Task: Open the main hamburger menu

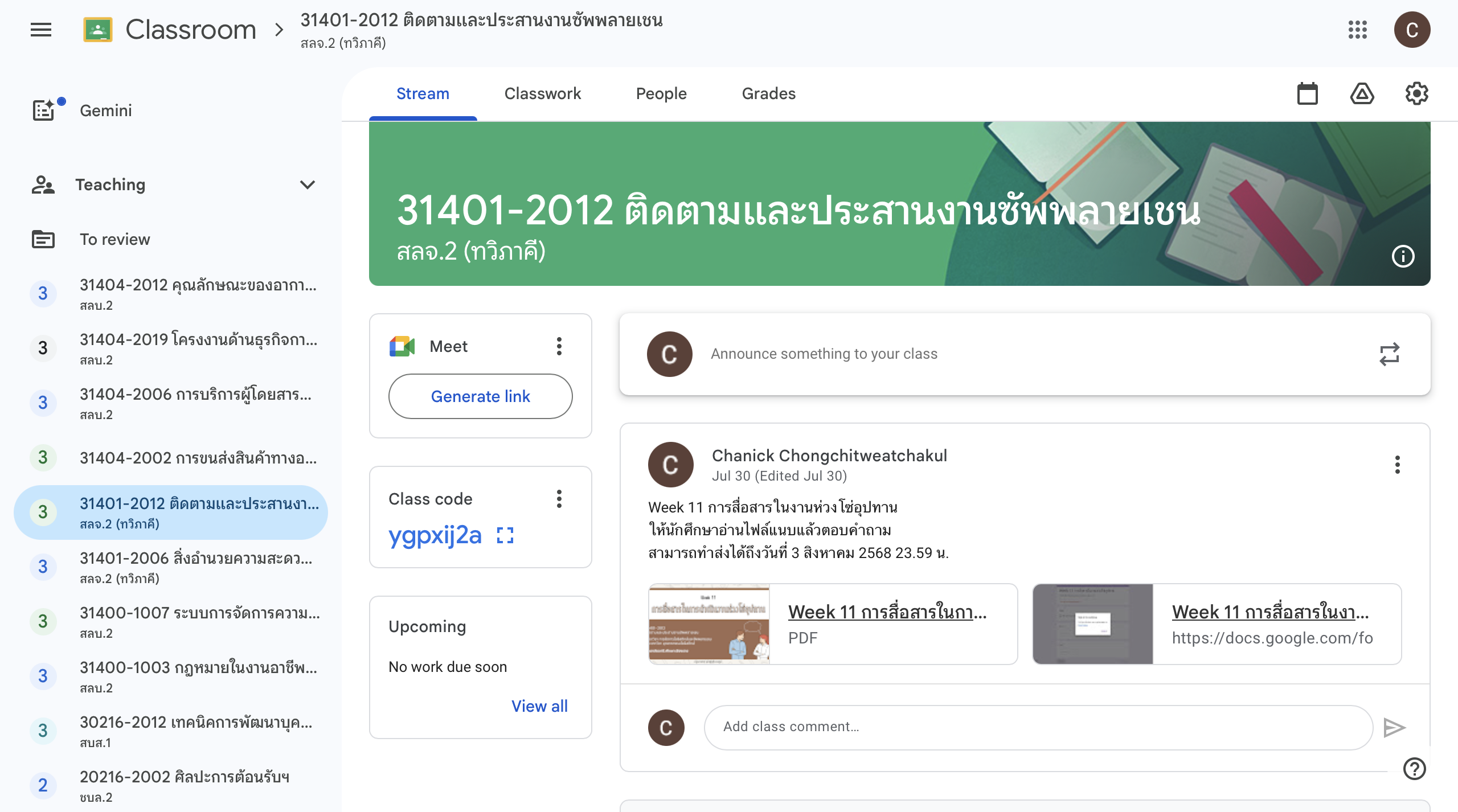Action: click(x=41, y=30)
